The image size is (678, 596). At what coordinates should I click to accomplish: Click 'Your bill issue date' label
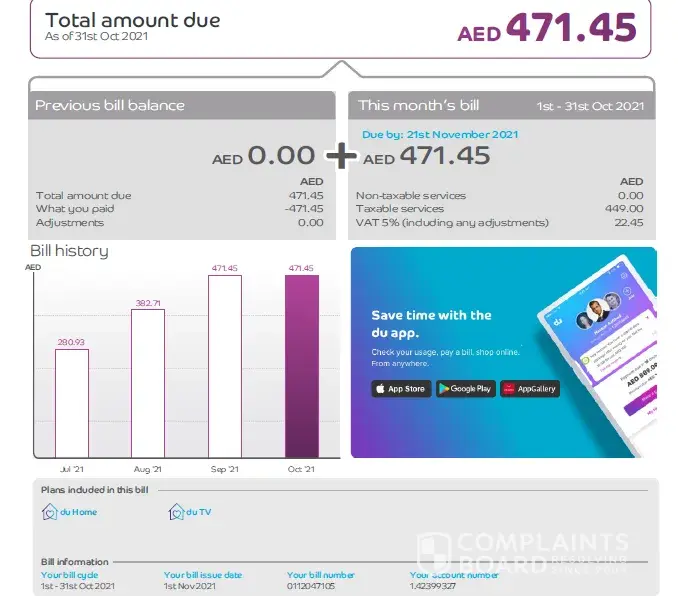(203, 575)
